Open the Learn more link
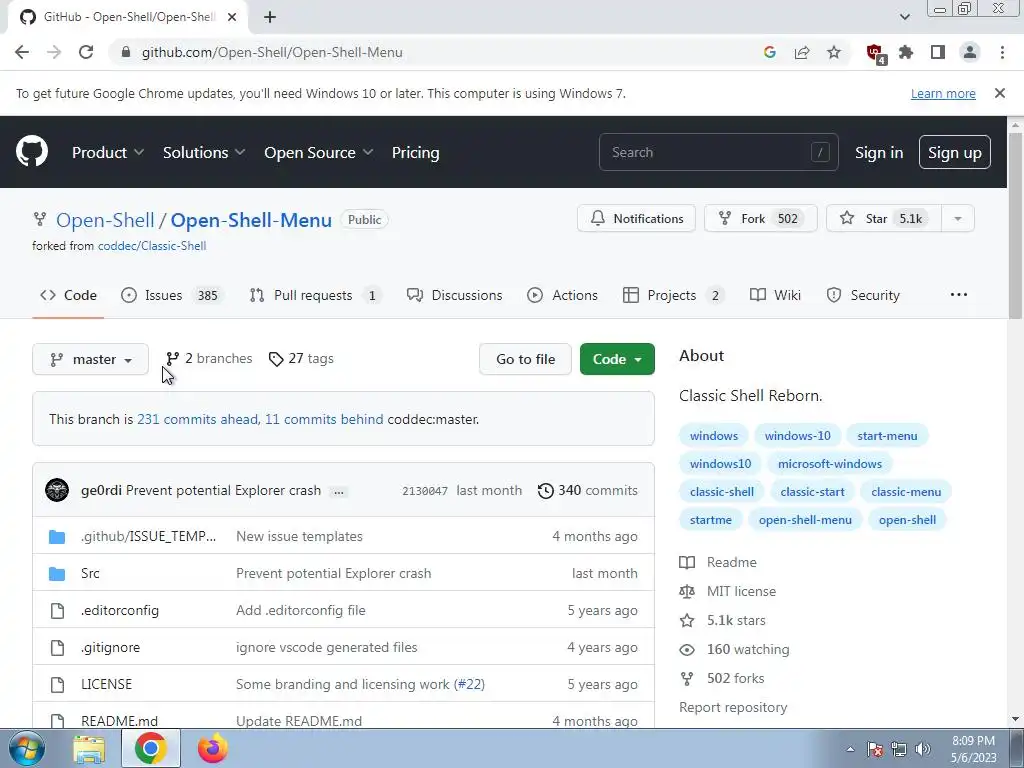The height and width of the screenshot is (768, 1024). (943, 93)
